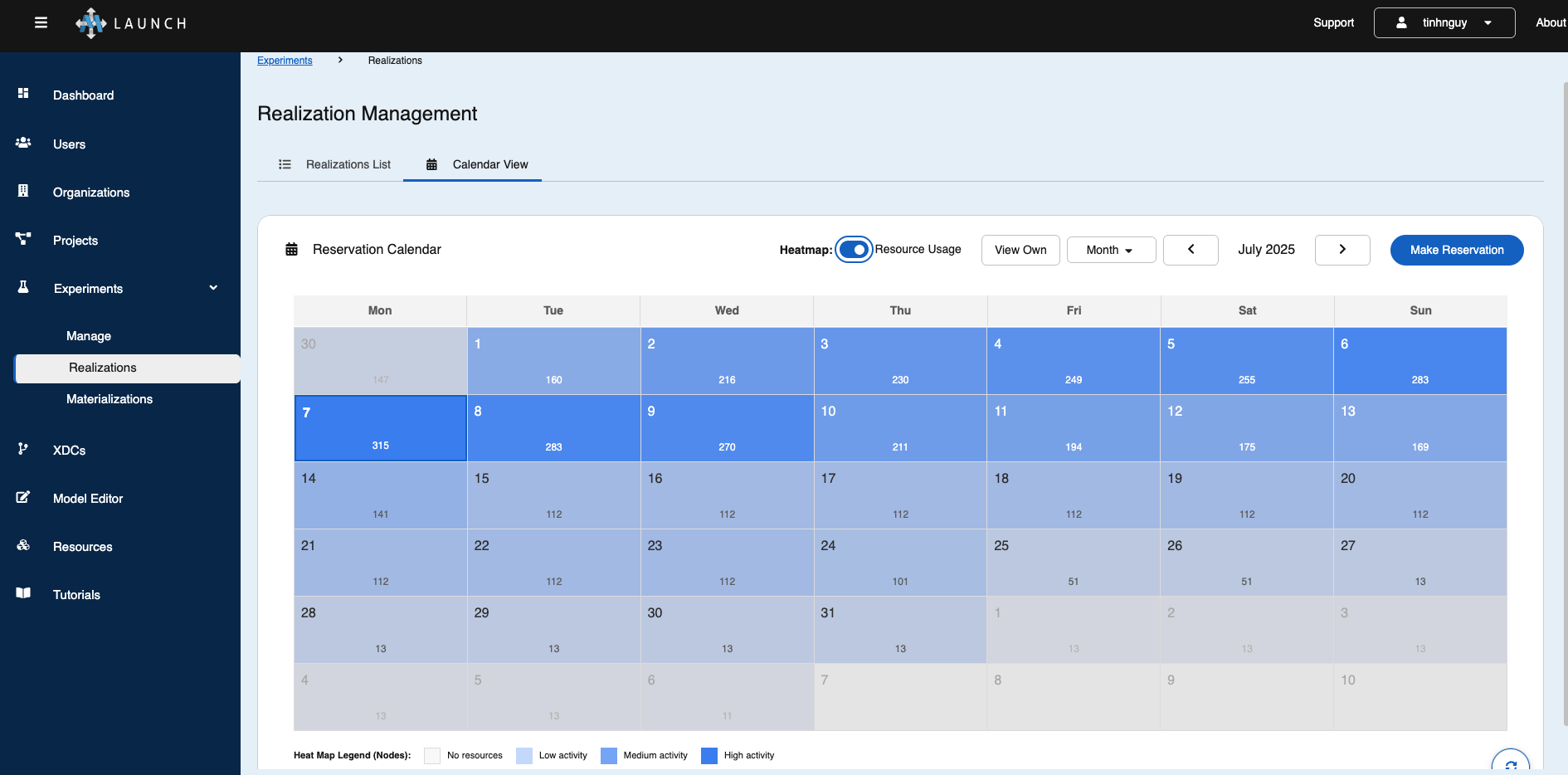Click the Organizations building icon
The width and height of the screenshot is (1568, 775).
click(23, 191)
